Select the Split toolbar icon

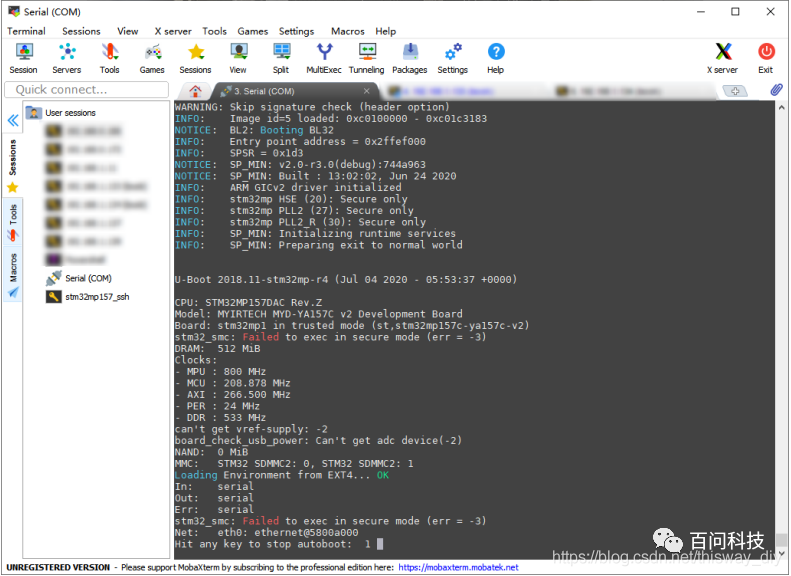pyautogui.click(x=281, y=58)
